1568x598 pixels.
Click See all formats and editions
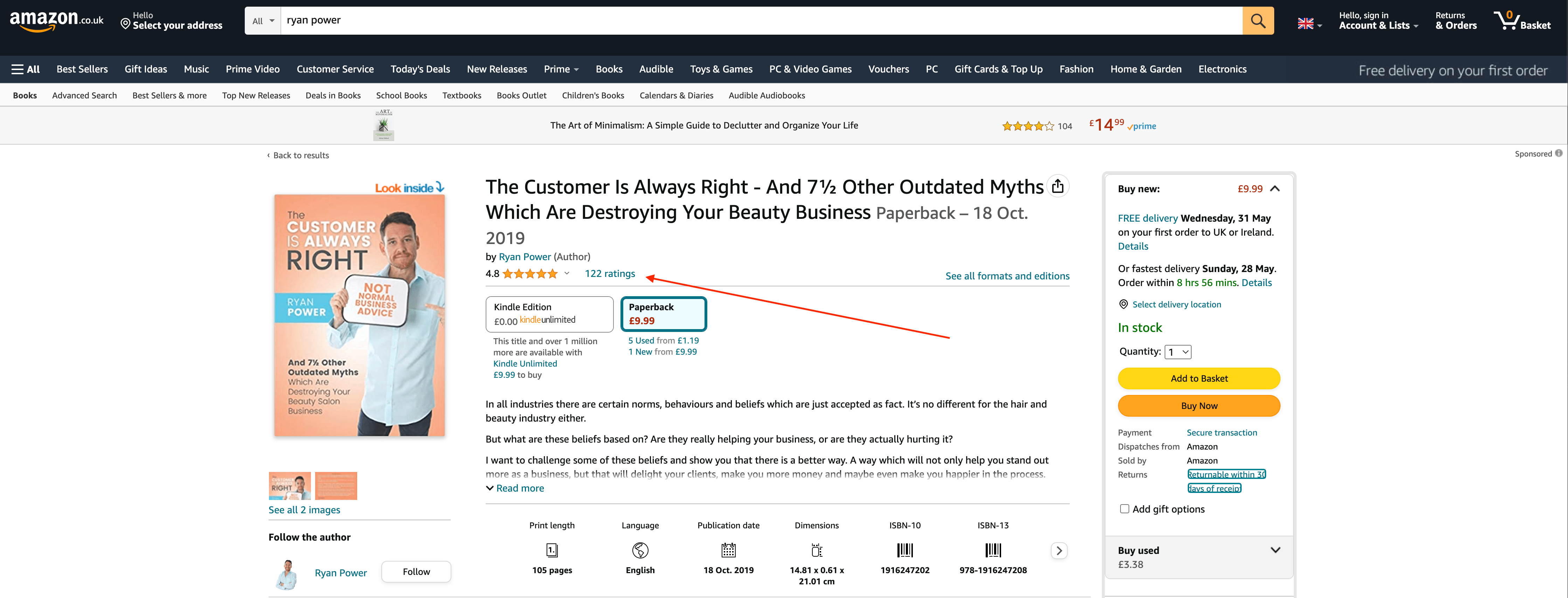(x=1007, y=276)
